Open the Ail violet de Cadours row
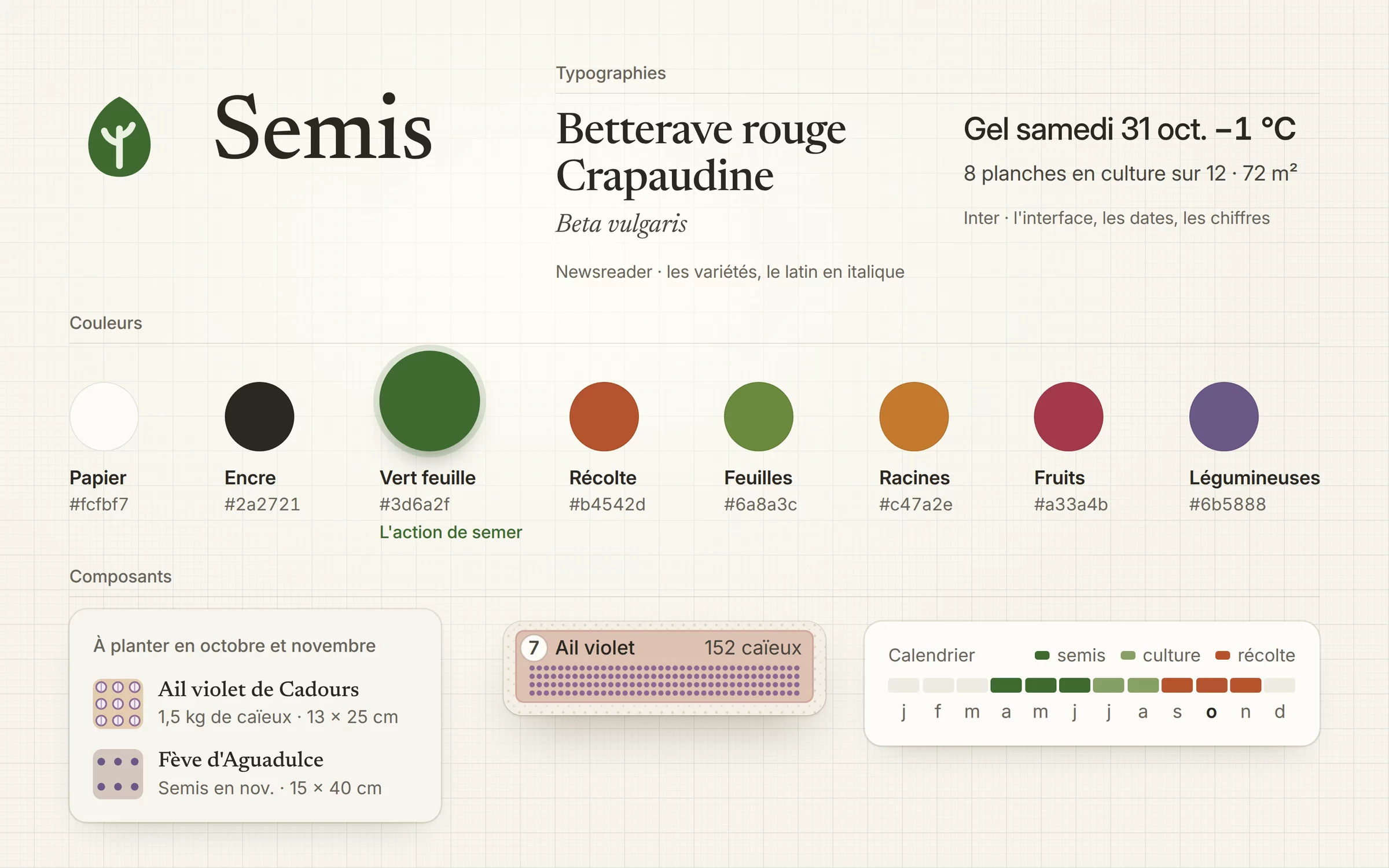 pyautogui.click(x=255, y=703)
